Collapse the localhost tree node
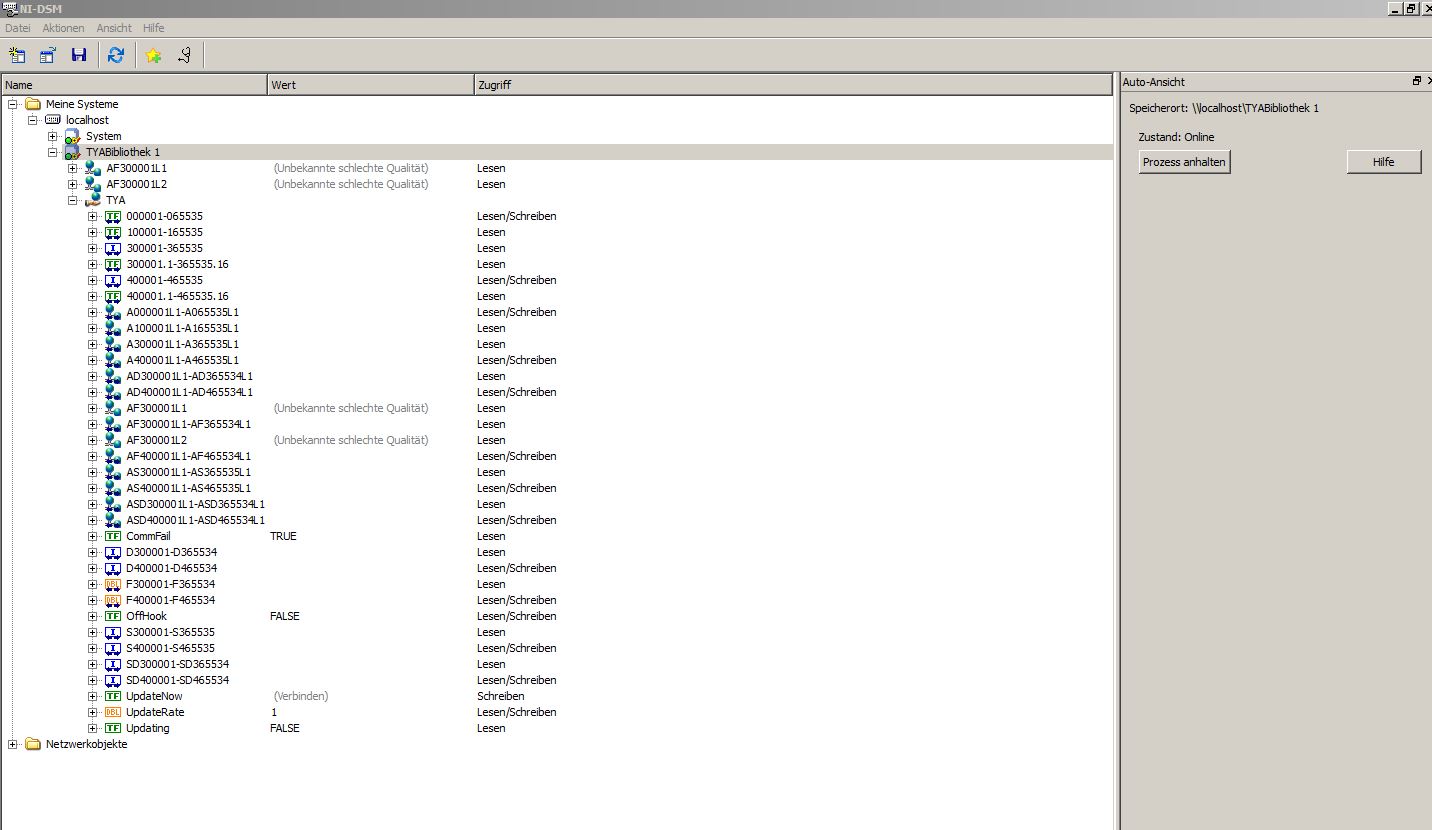 coord(33,120)
